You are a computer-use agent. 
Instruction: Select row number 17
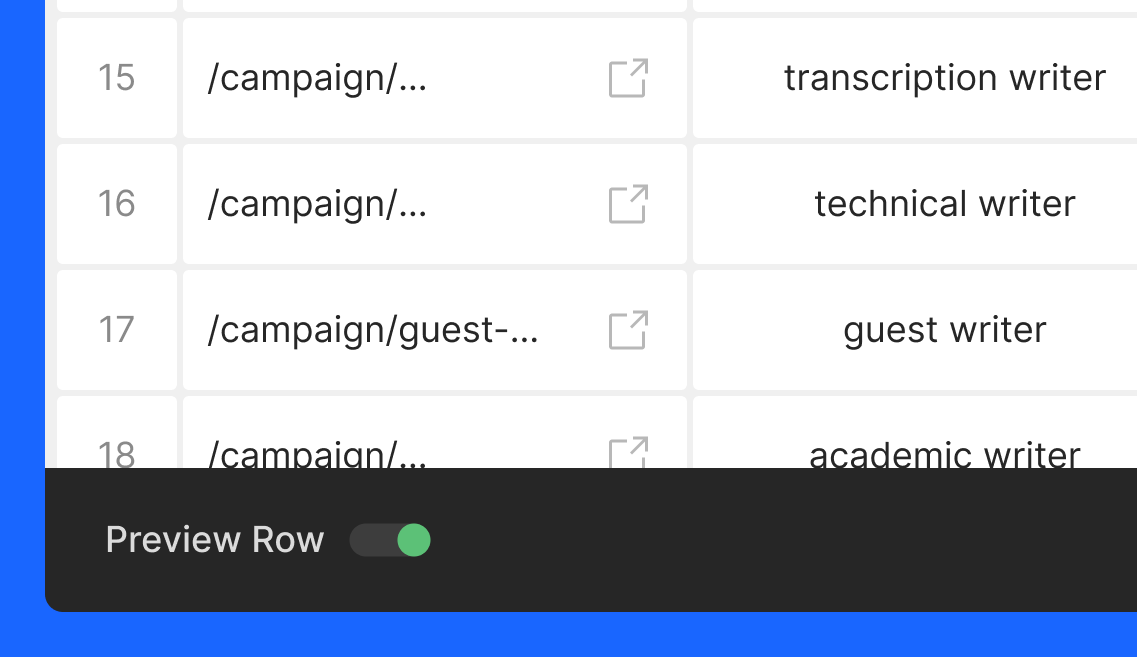[x=117, y=330]
